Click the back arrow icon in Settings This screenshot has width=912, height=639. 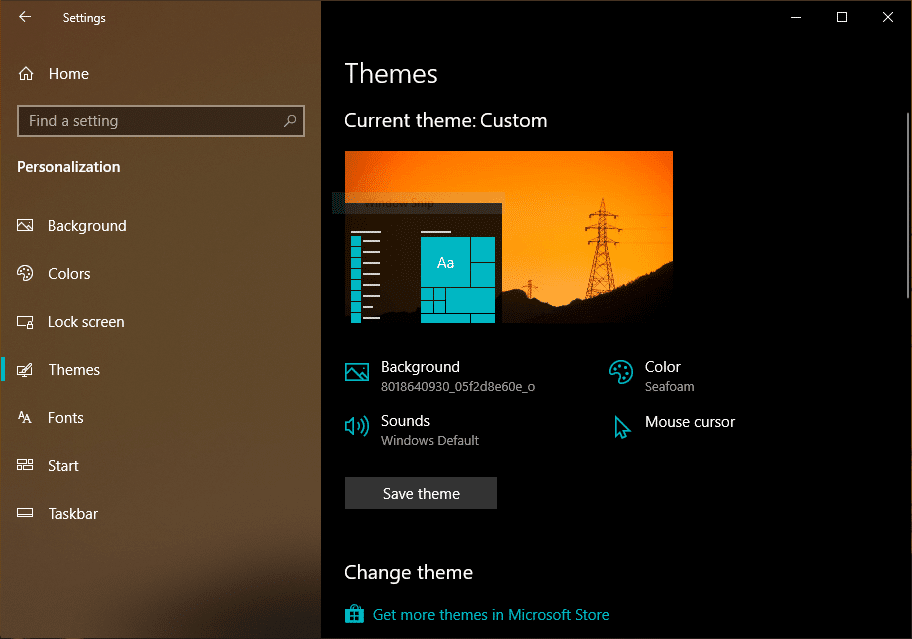point(25,17)
